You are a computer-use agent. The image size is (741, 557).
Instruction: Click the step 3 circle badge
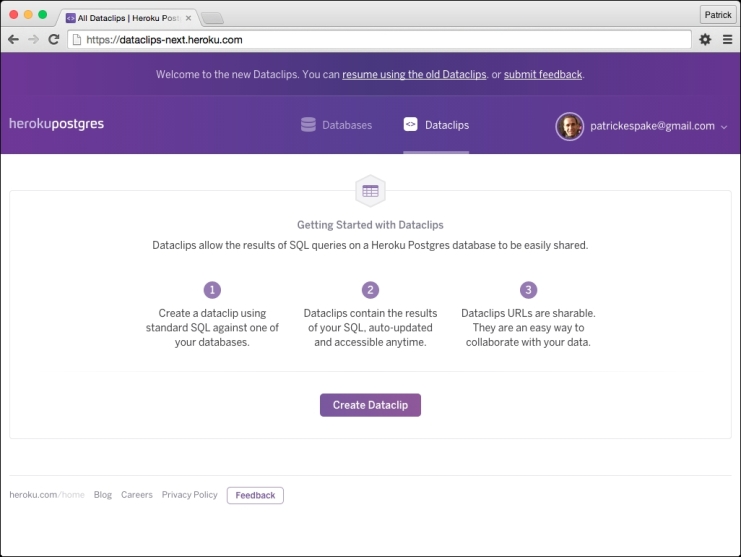pyautogui.click(x=528, y=290)
